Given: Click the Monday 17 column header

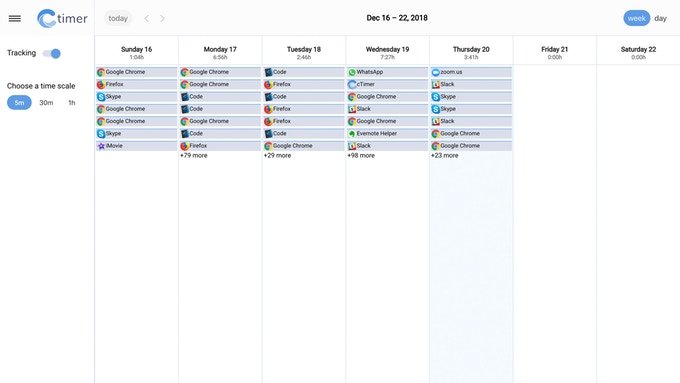Looking at the screenshot, I should click(x=220, y=49).
